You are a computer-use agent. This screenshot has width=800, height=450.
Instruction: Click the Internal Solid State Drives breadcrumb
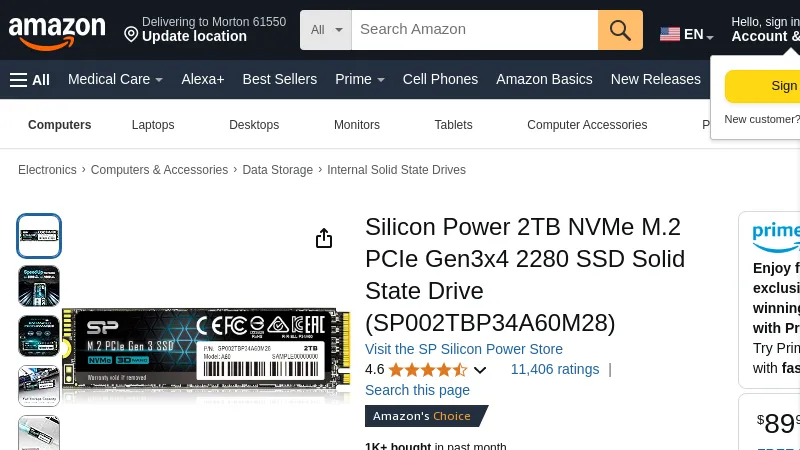click(396, 170)
